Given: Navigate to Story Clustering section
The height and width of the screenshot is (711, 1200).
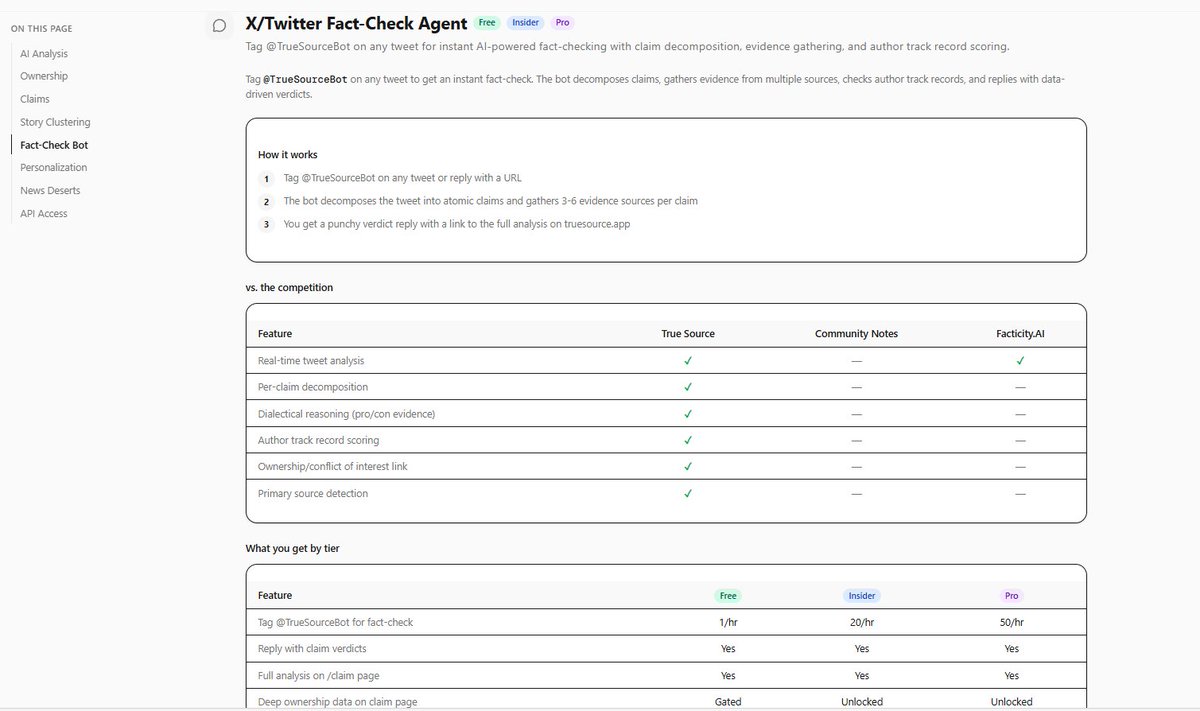Looking at the screenshot, I should (x=55, y=122).
